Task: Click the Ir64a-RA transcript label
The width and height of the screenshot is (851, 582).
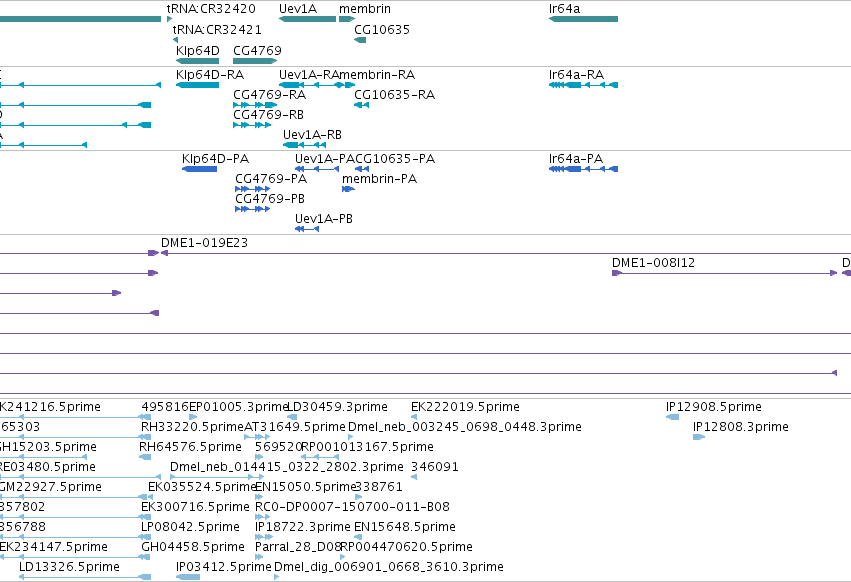Action: tap(576, 75)
